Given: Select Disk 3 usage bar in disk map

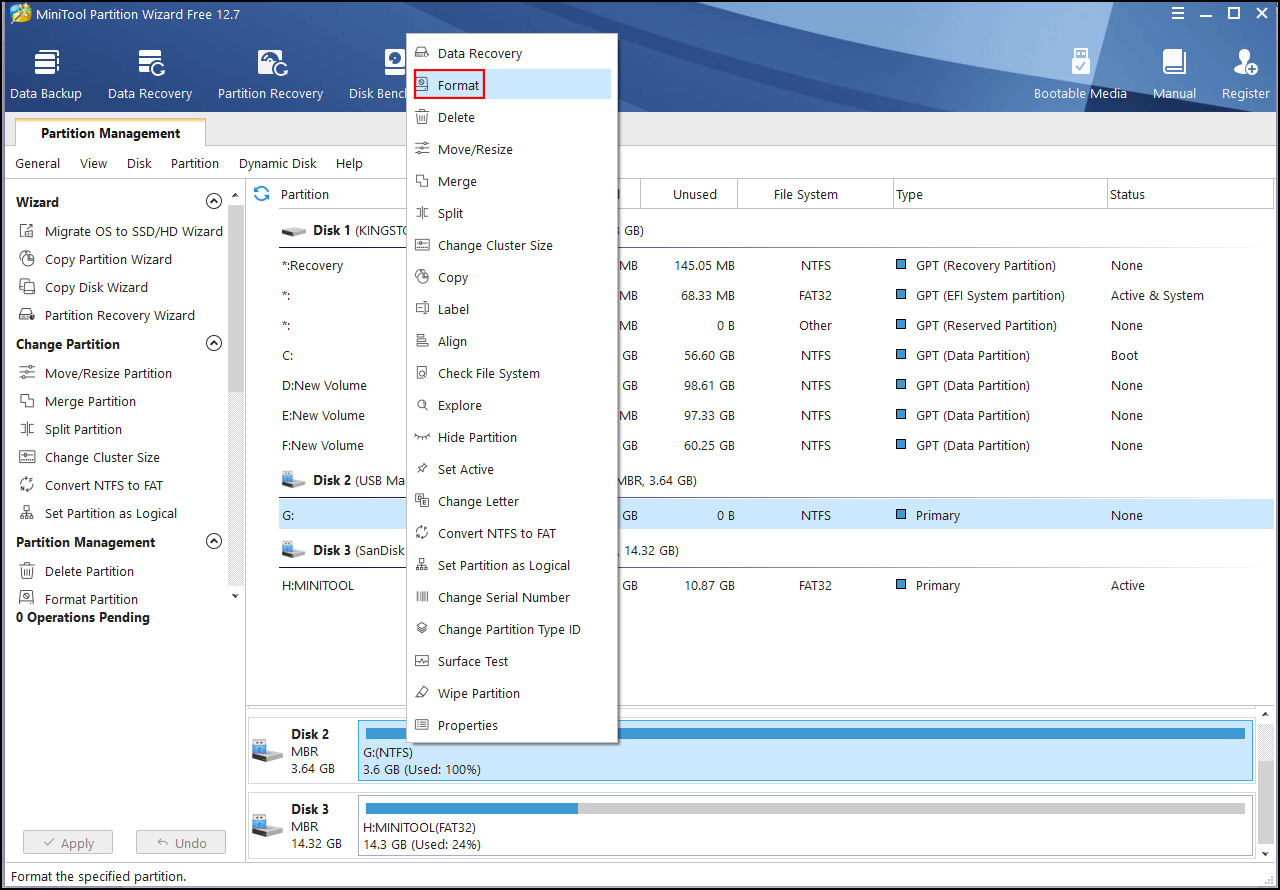Looking at the screenshot, I should click(x=805, y=808).
